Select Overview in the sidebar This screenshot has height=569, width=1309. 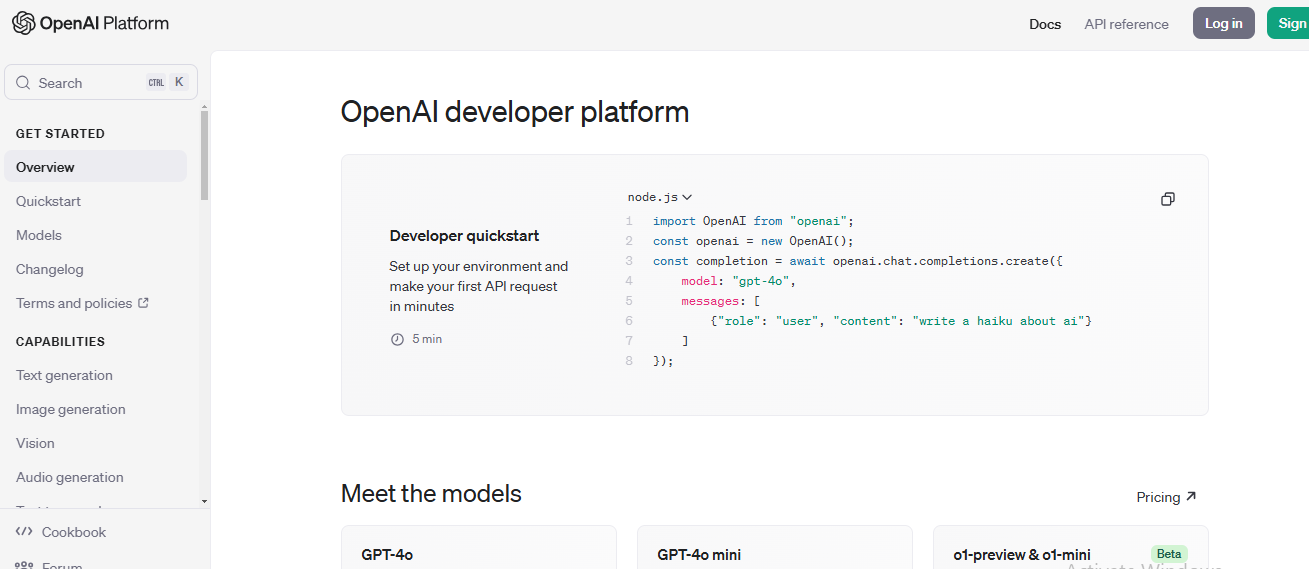tap(95, 167)
